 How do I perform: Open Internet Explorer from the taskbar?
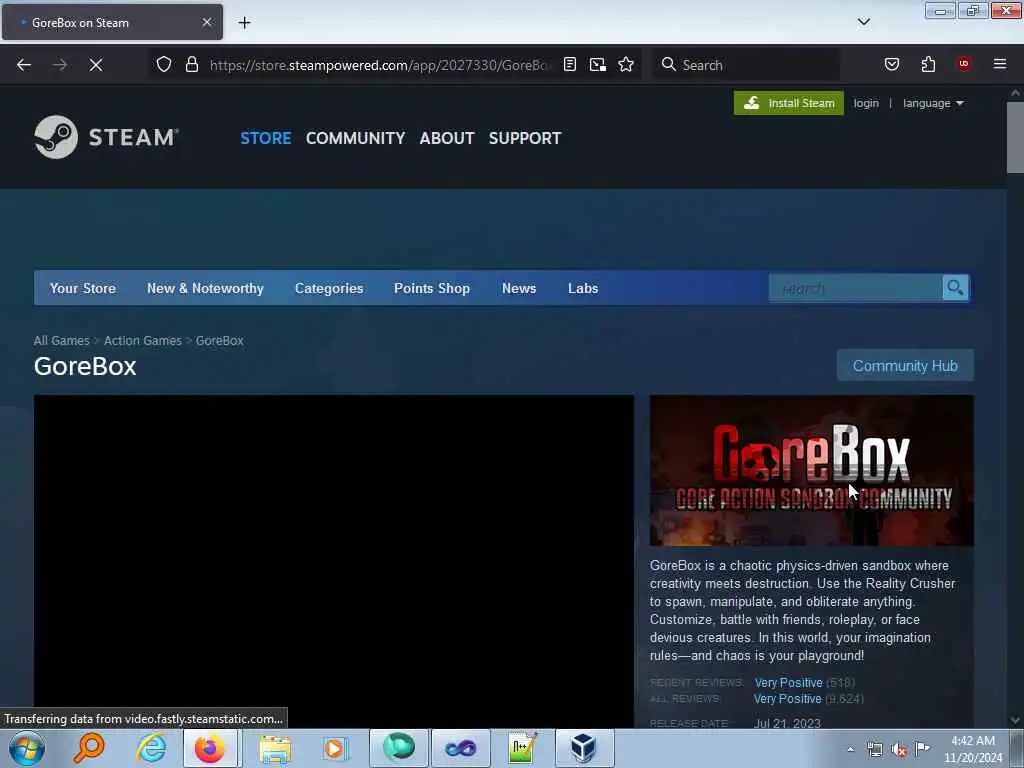pyautogui.click(x=151, y=748)
